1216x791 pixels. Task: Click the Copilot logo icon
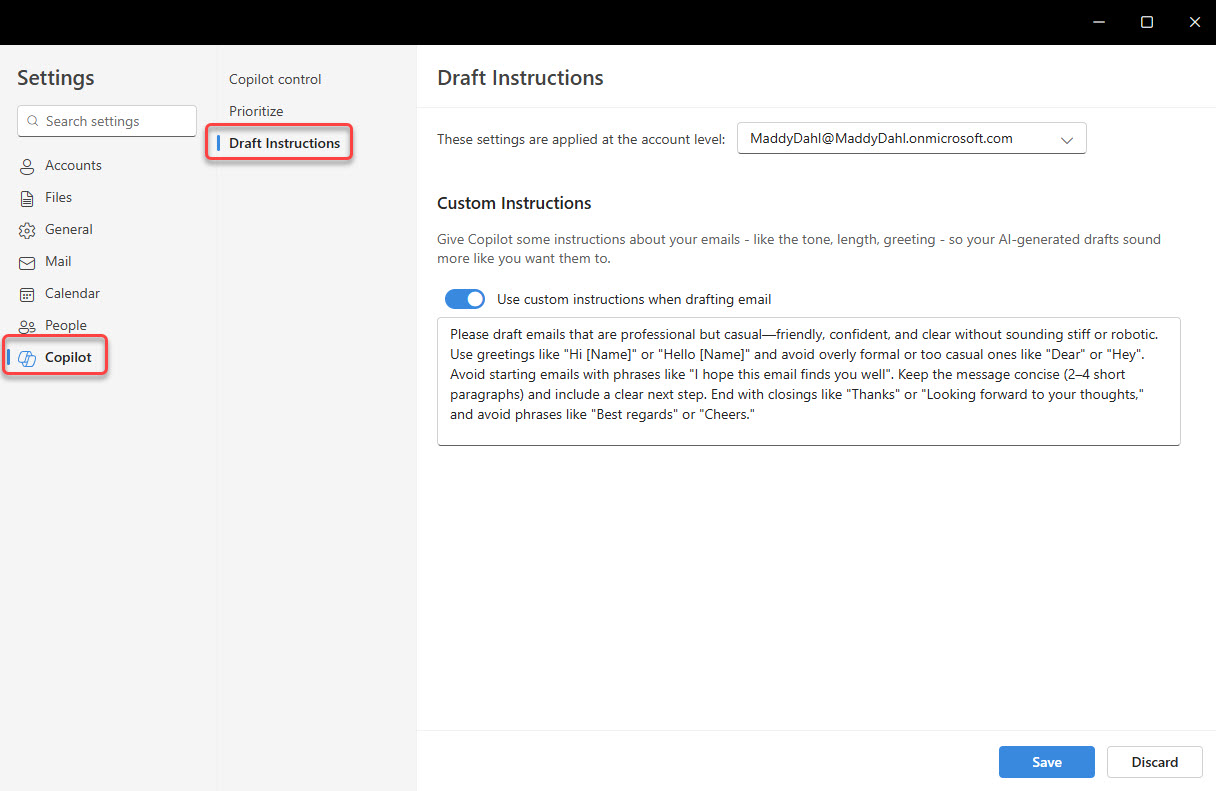(27, 358)
